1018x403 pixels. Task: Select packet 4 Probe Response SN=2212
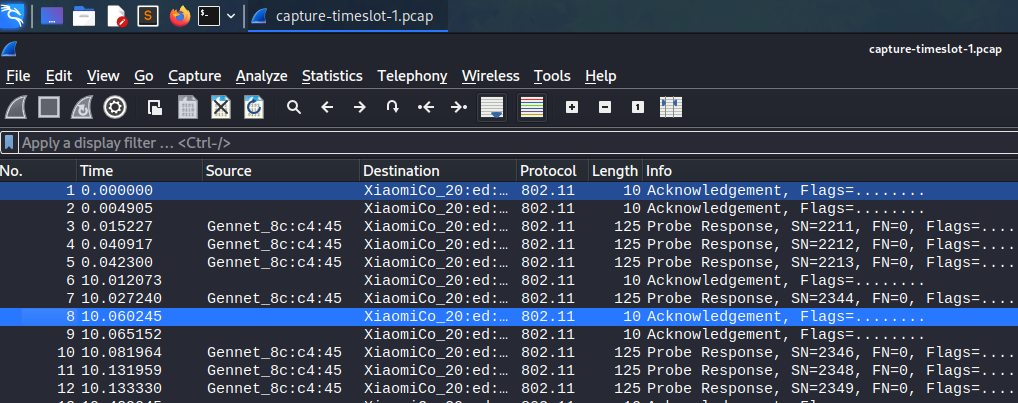(509, 245)
